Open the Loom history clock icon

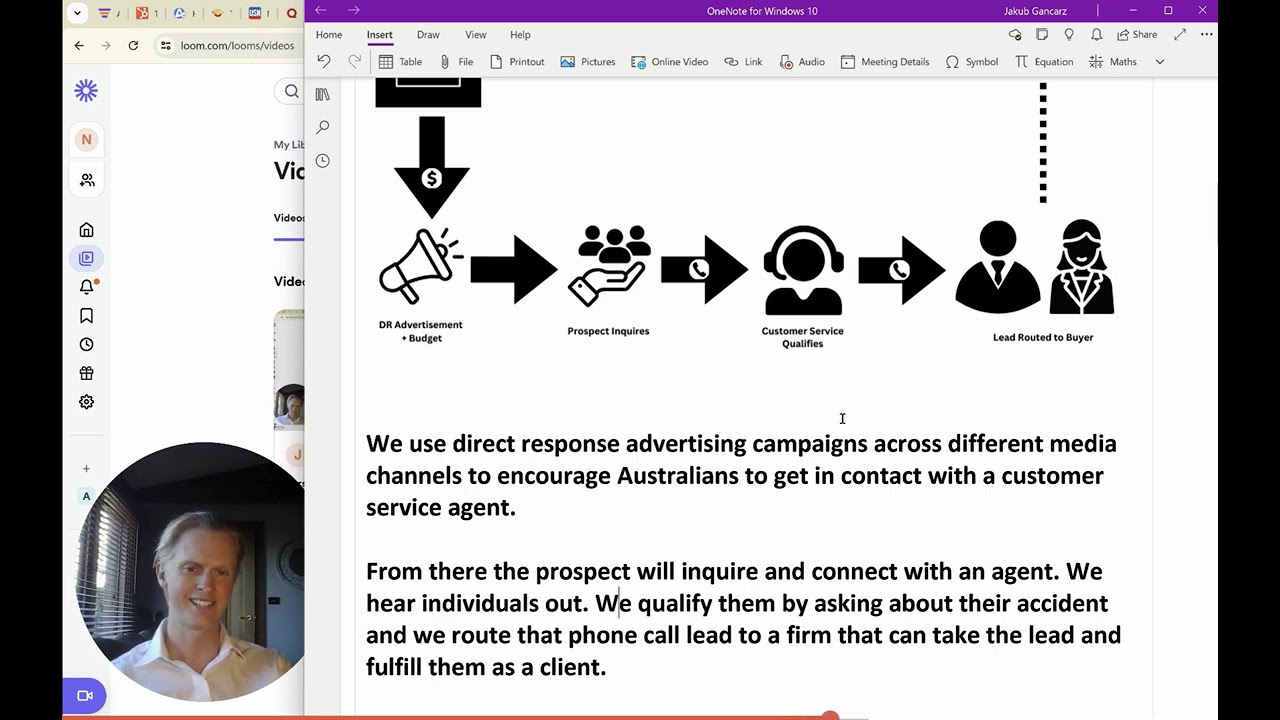(x=86, y=345)
